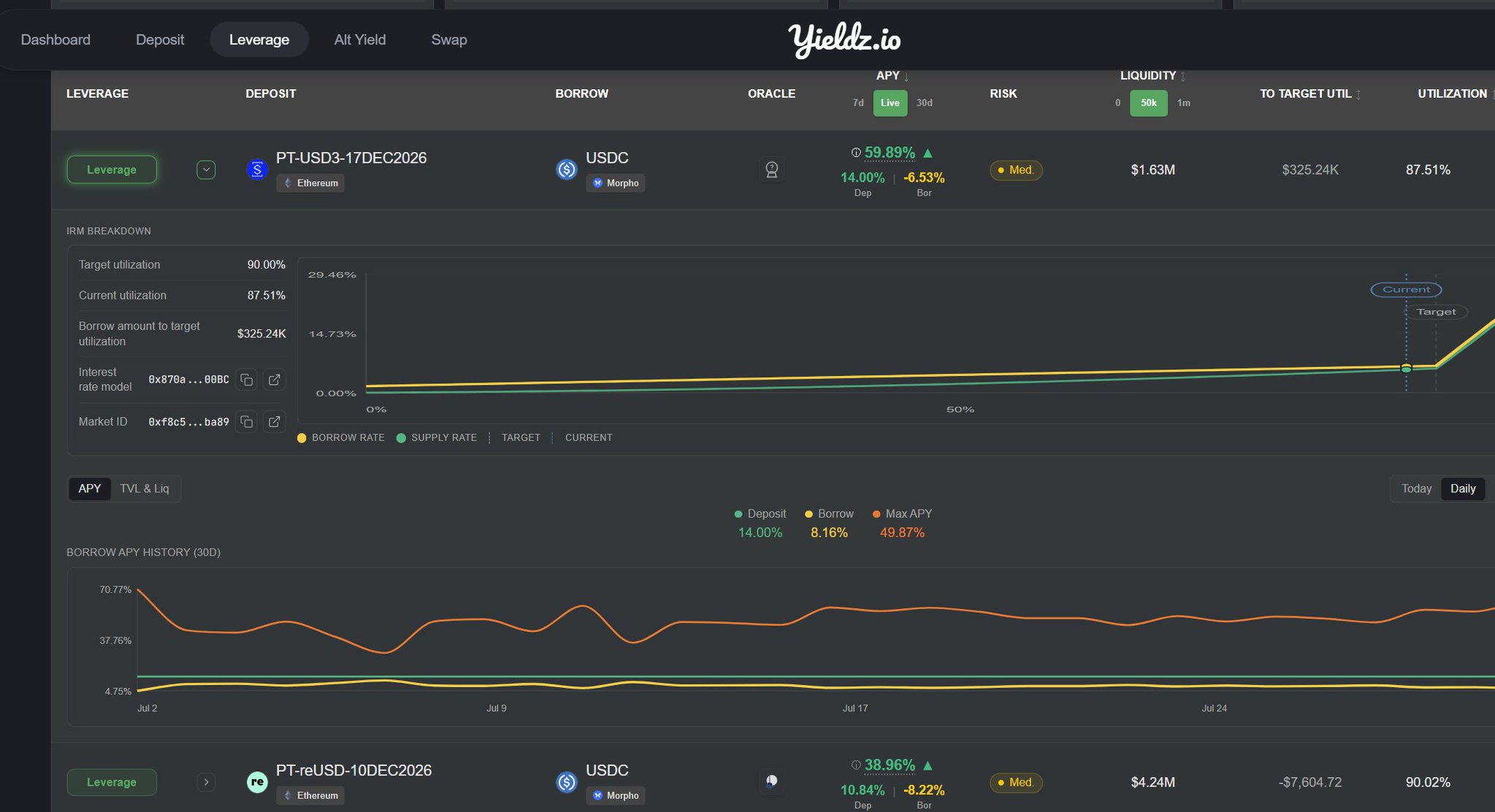Viewport: 1495px width, 812px height.
Task: Set liquidity filter to 1m
Action: coord(1184,103)
